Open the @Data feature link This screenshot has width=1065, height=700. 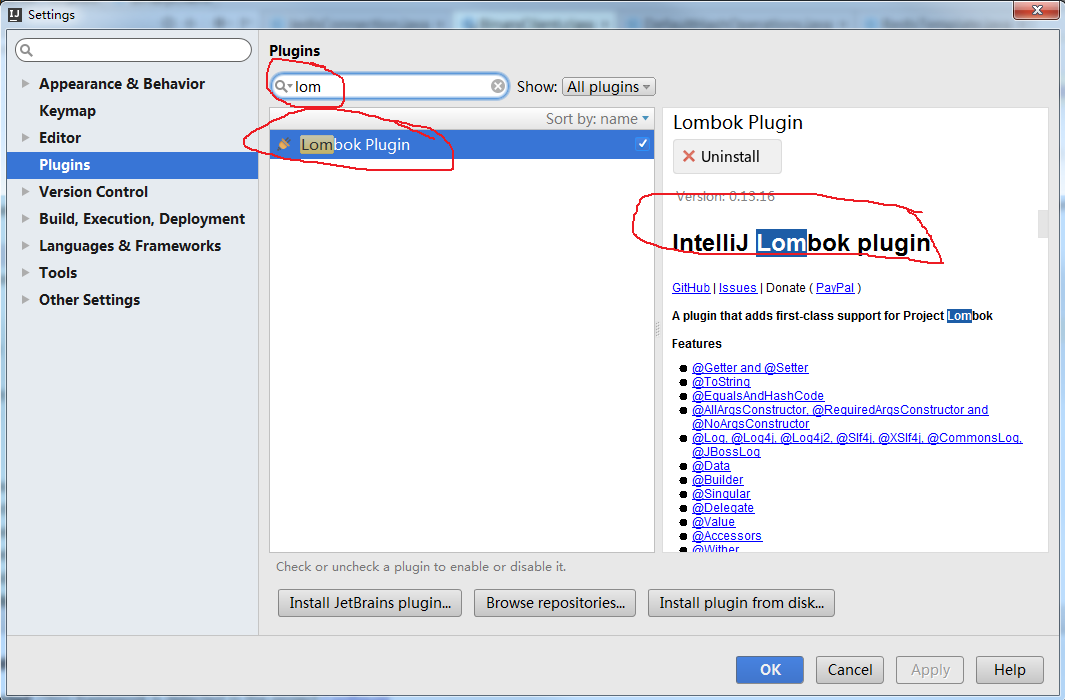pyautogui.click(x=710, y=466)
